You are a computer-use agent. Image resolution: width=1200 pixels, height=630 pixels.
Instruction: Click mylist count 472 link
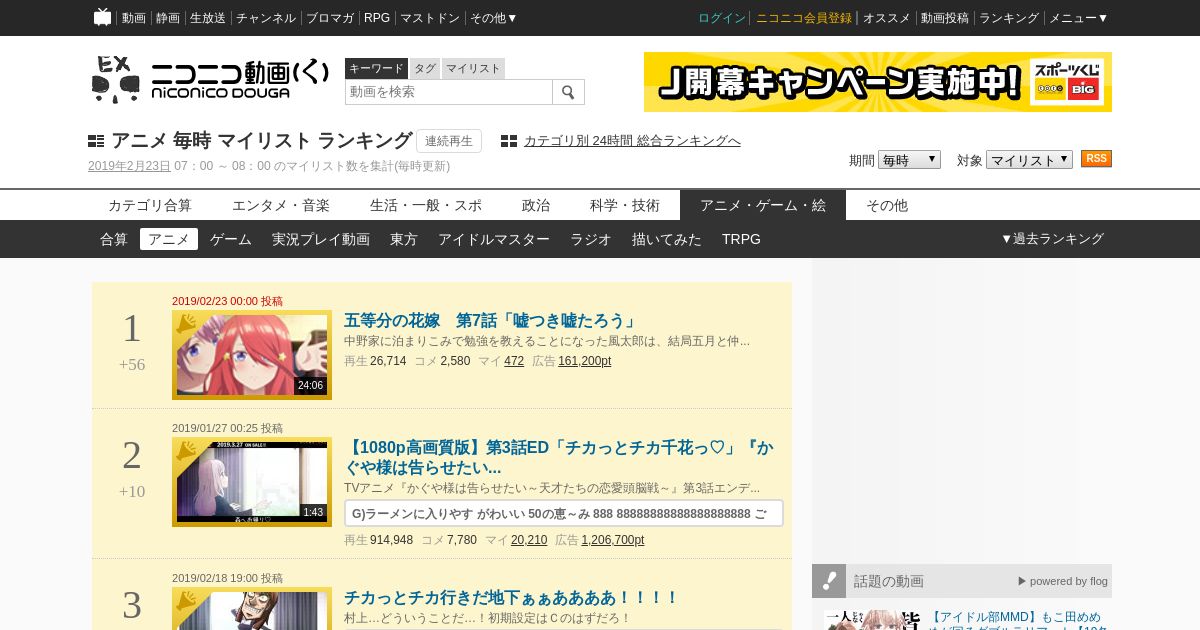click(x=514, y=361)
